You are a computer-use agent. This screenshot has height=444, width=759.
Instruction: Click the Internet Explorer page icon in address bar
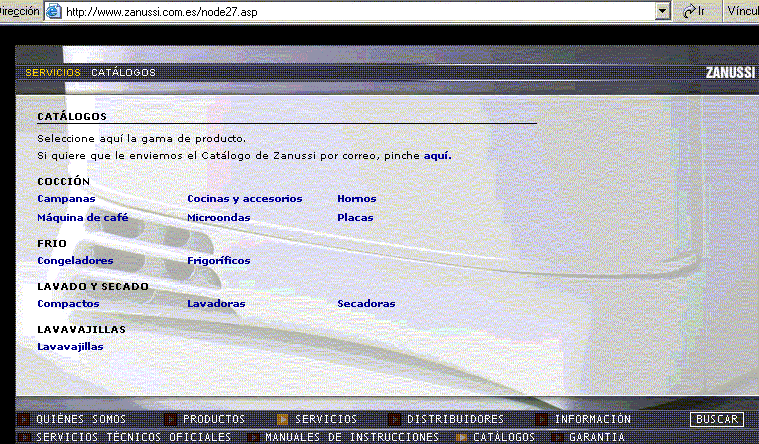coord(53,11)
